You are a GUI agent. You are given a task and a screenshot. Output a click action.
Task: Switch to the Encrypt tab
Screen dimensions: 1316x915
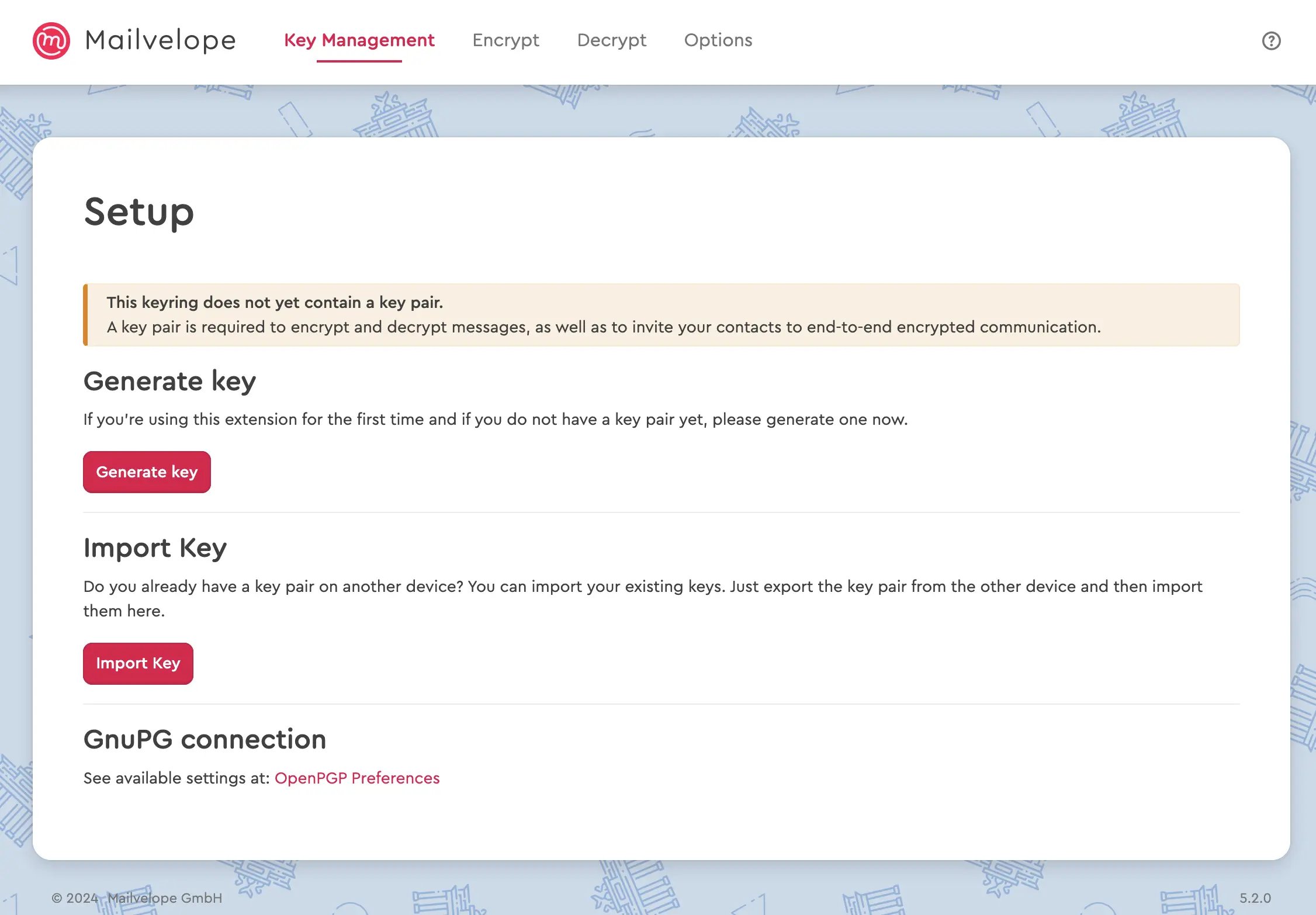pos(505,40)
